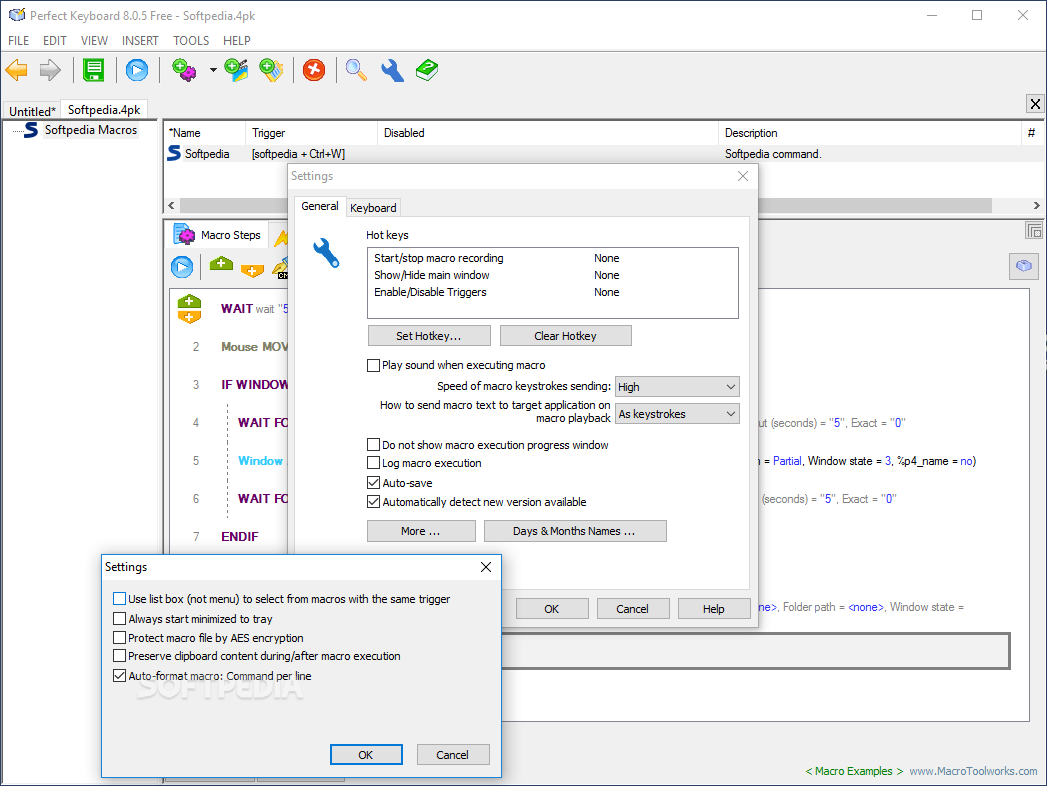Click left arrow of macro list scrollbar
Screen dimensions: 1047x786
[x=172, y=206]
